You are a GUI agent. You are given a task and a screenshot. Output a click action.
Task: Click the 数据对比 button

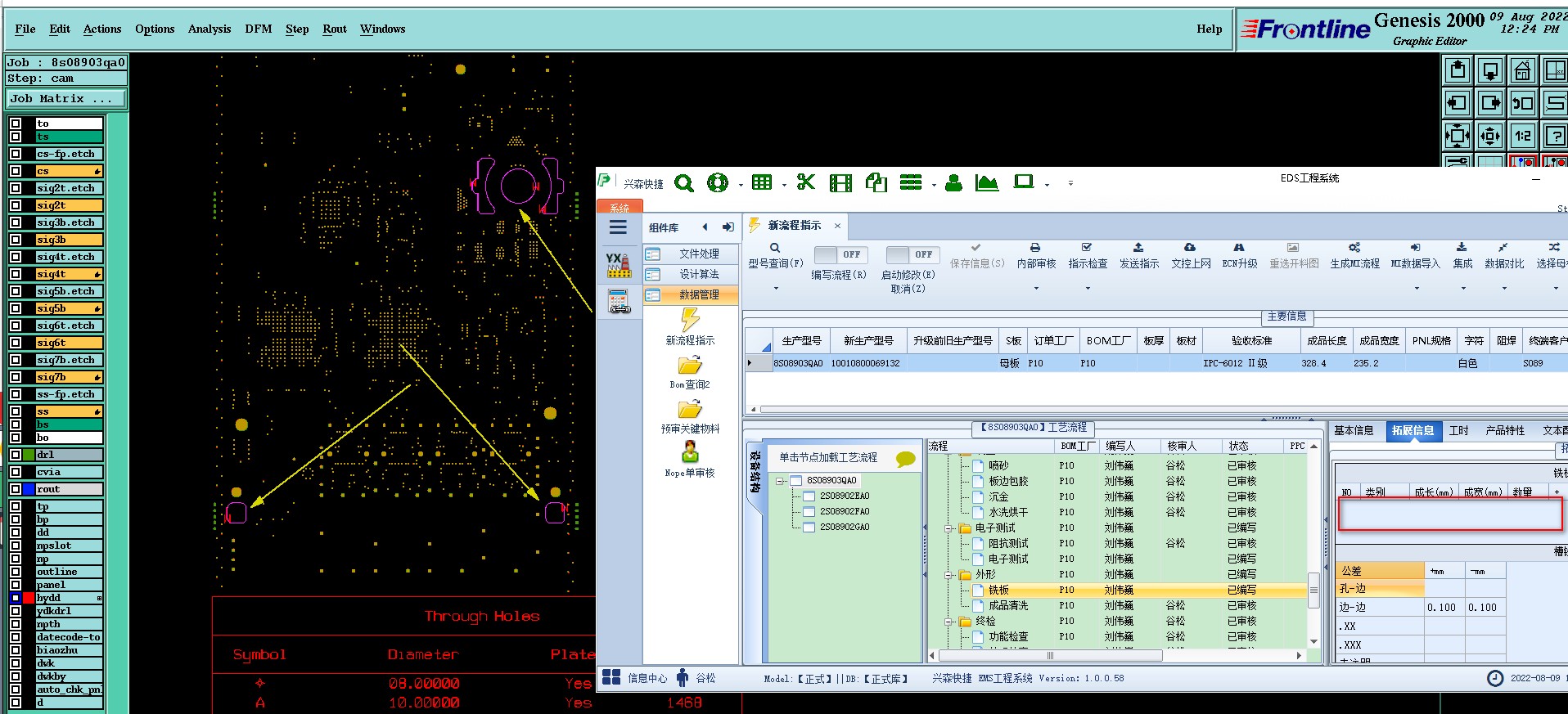(1504, 255)
